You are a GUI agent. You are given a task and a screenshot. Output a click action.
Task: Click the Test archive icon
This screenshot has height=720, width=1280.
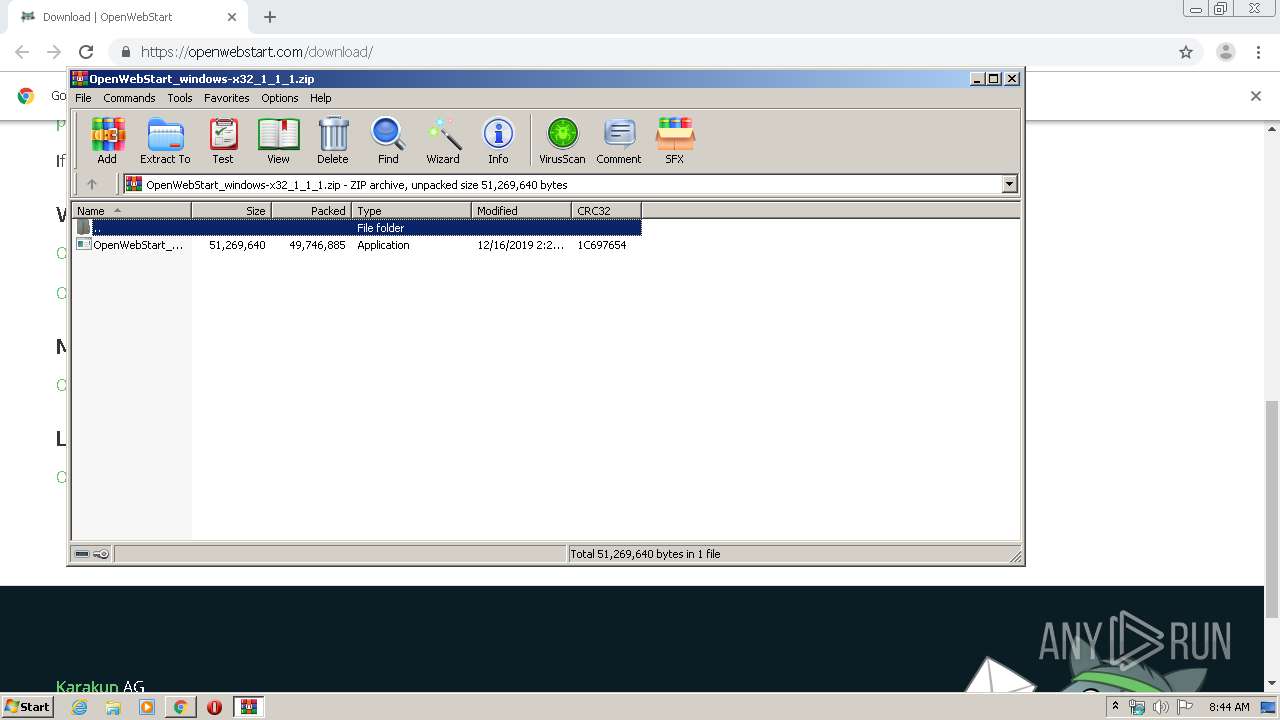223,140
